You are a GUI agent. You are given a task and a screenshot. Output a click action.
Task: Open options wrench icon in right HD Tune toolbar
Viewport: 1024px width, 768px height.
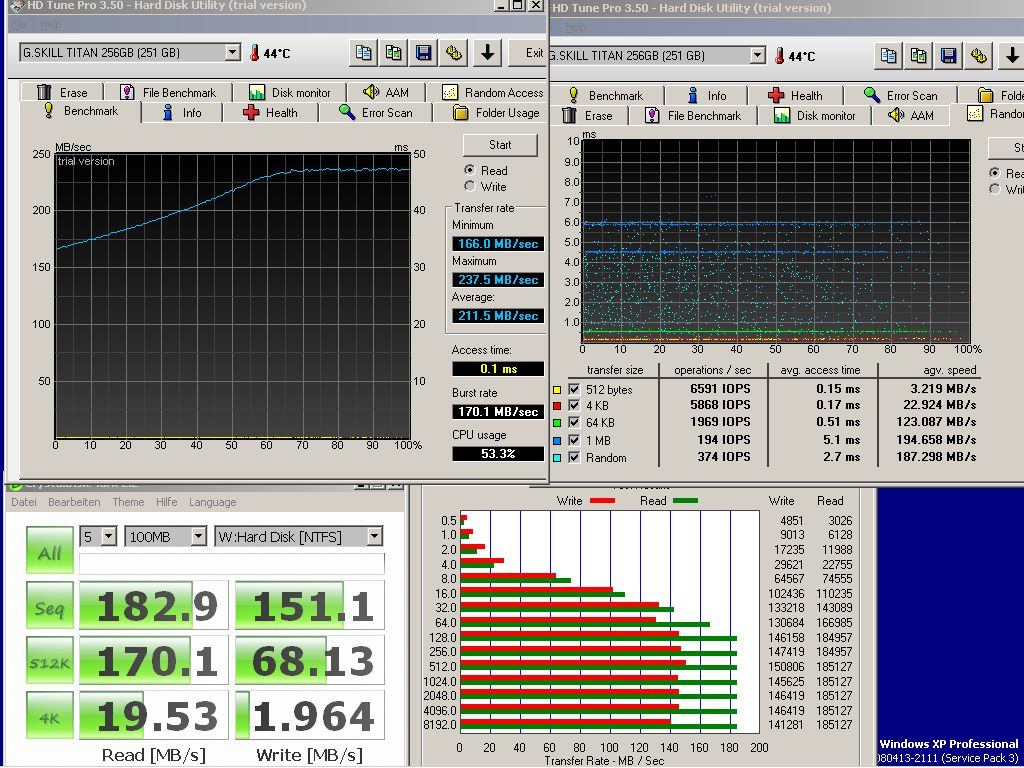[979, 56]
